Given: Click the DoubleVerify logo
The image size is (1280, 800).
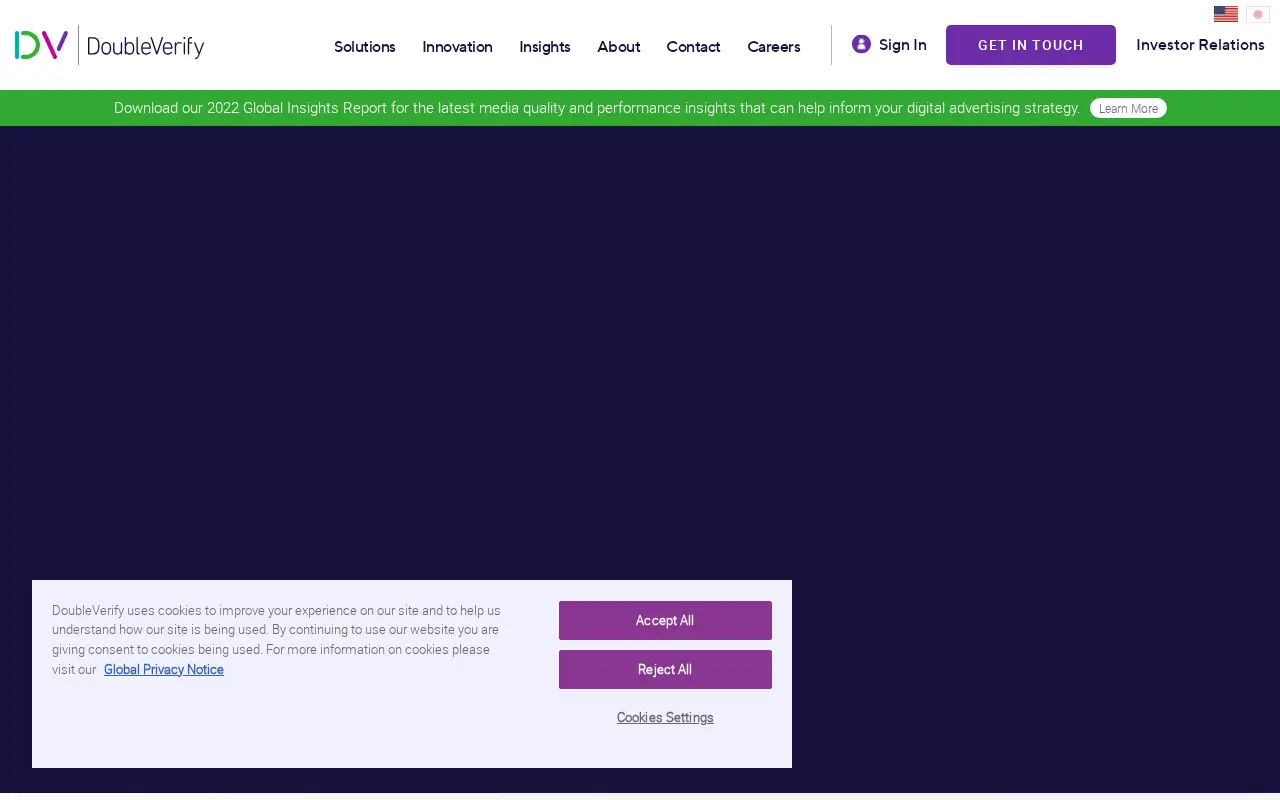Looking at the screenshot, I should (x=110, y=45).
